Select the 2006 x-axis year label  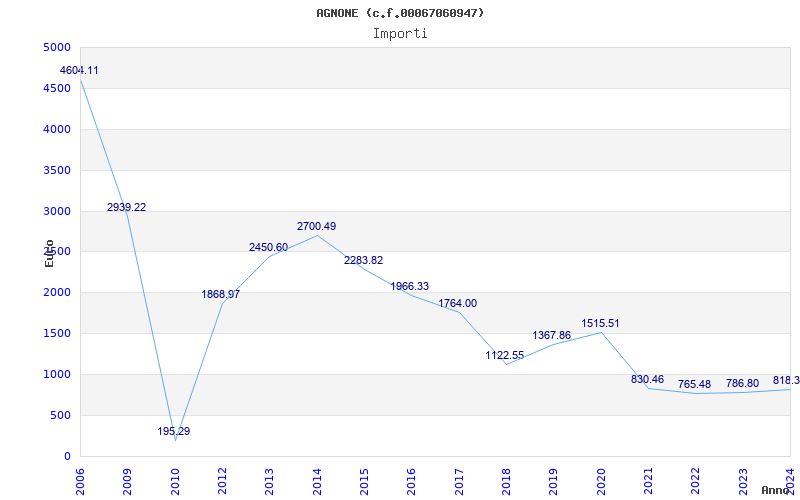80,481
